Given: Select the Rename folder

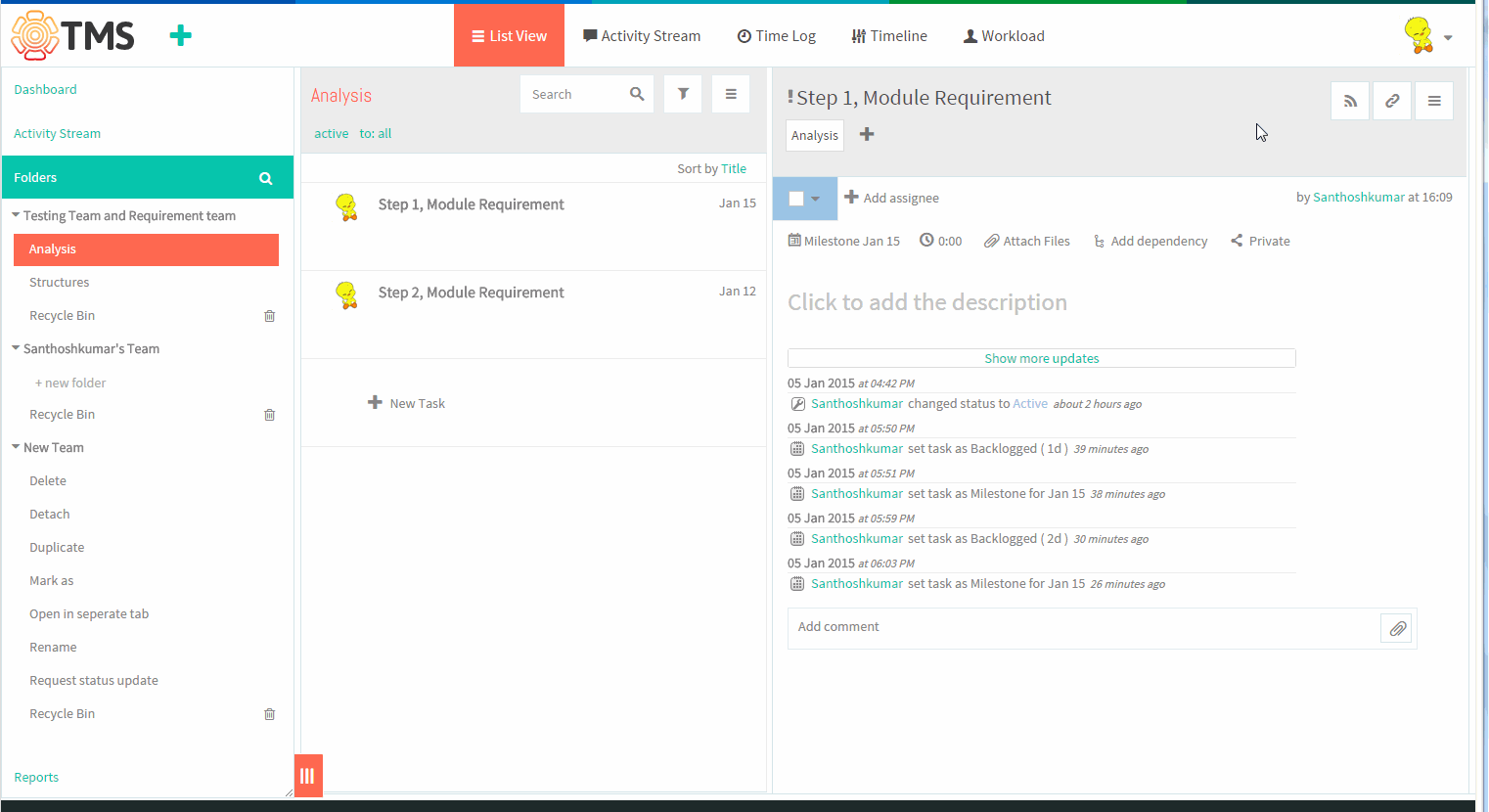Looking at the screenshot, I should tap(53, 647).
